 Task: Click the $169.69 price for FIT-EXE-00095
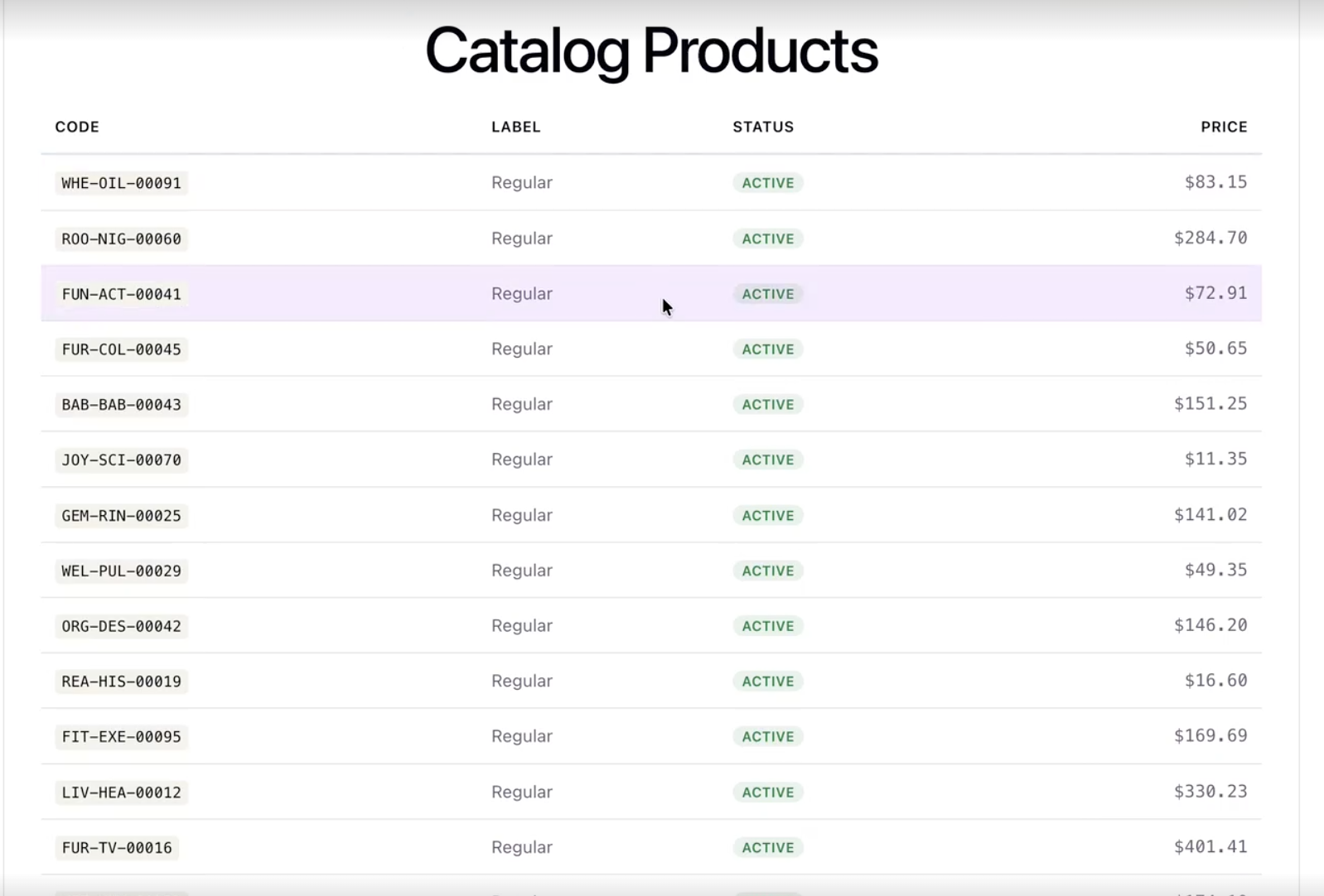[x=1210, y=735]
